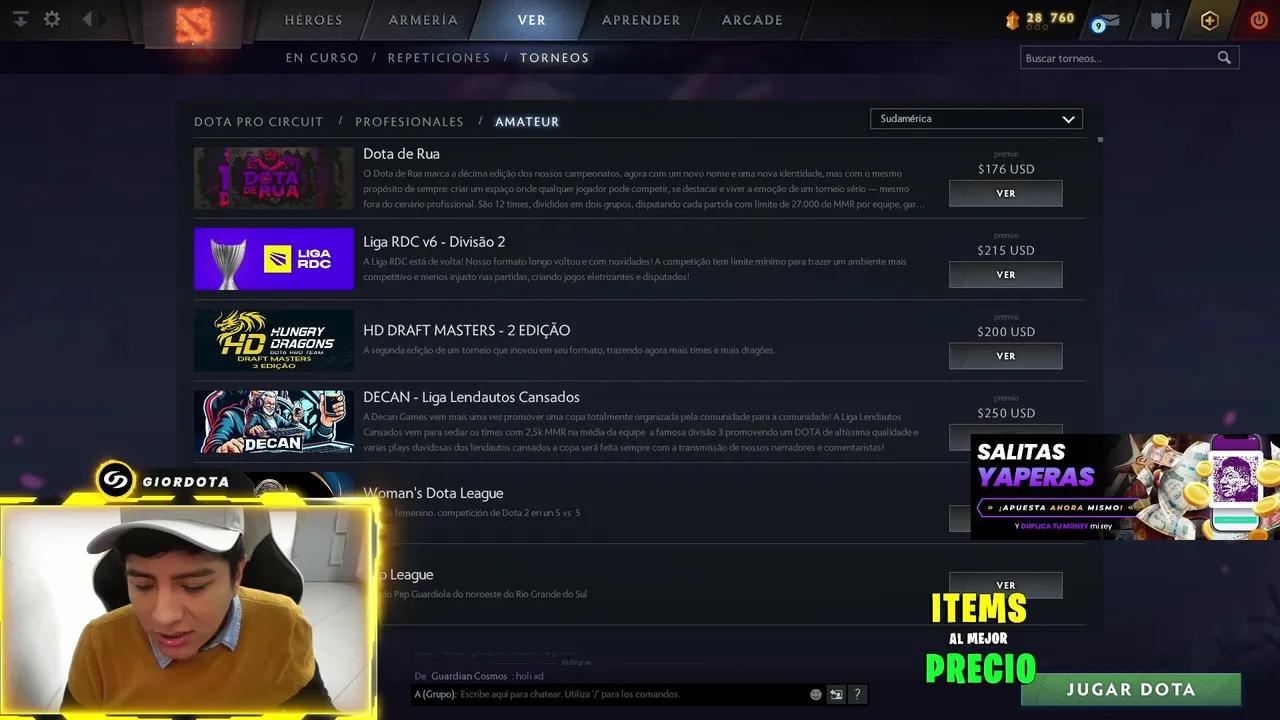Open the Arcade tab
The height and width of the screenshot is (720, 1280).
752,20
